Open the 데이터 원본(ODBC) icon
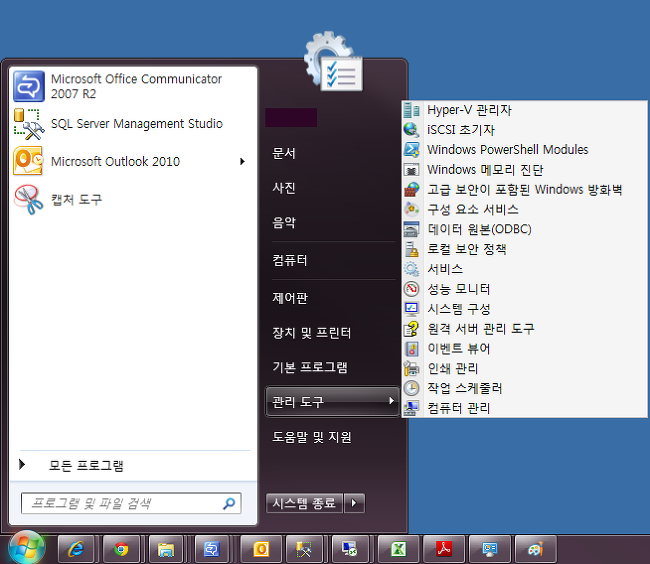 412,229
